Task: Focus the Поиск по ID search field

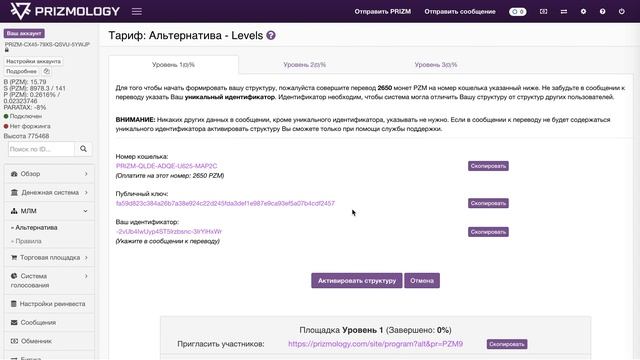Action: (41, 149)
